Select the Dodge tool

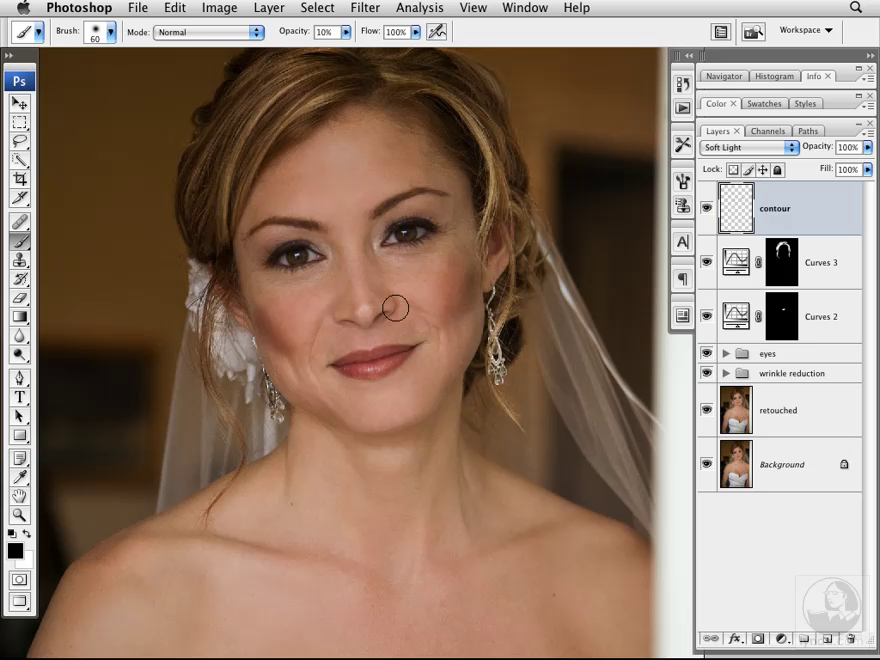(x=20, y=355)
